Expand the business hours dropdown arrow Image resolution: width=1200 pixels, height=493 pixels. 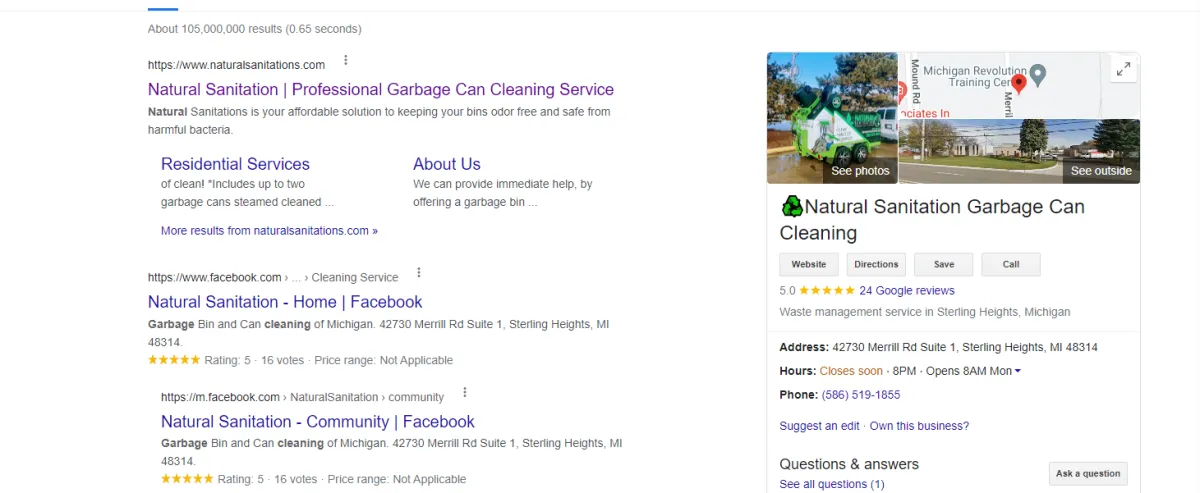point(1018,371)
